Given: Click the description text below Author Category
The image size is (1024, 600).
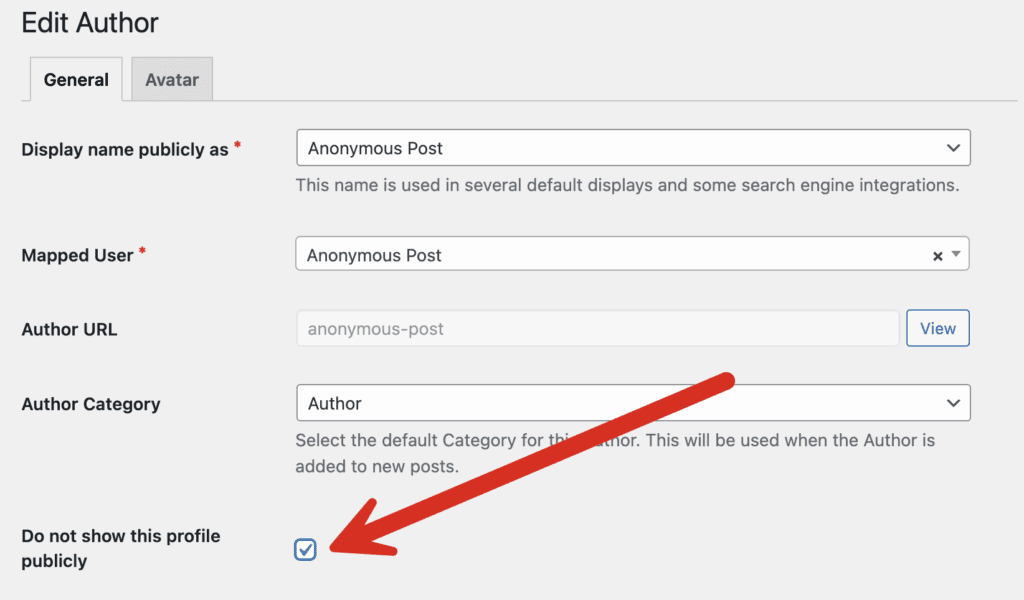Looking at the screenshot, I should click(x=615, y=453).
